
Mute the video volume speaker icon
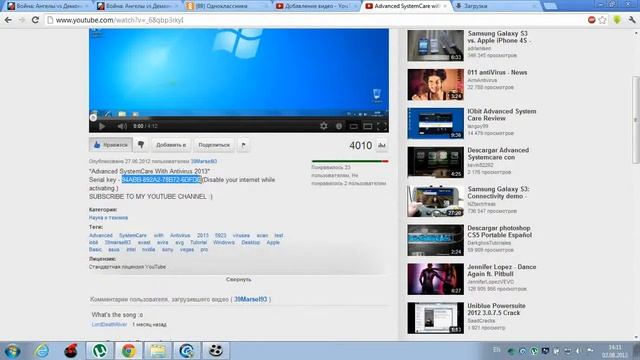(122, 127)
